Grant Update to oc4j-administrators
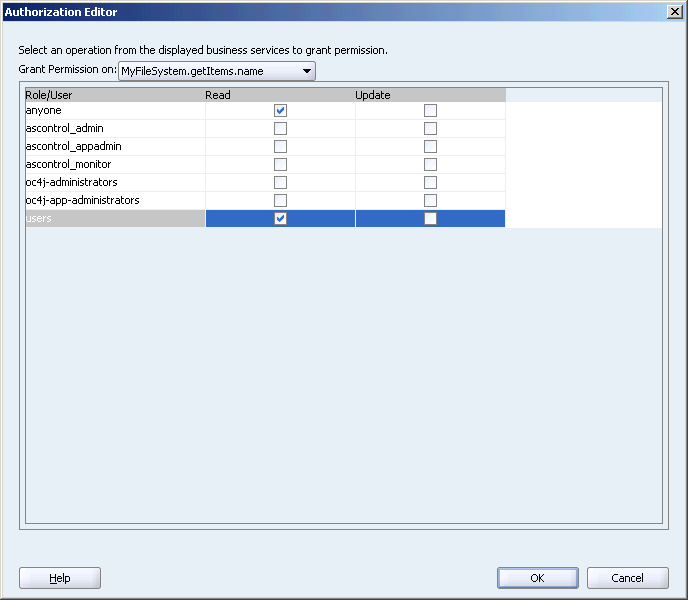Image resolution: width=688 pixels, height=600 pixels. pyautogui.click(x=430, y=183)
